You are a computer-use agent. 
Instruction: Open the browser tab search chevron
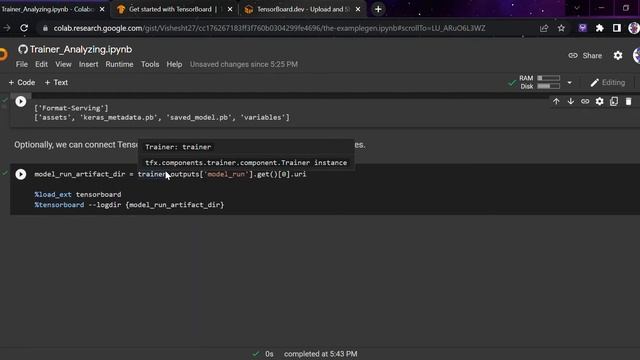[x=577, y=8]
